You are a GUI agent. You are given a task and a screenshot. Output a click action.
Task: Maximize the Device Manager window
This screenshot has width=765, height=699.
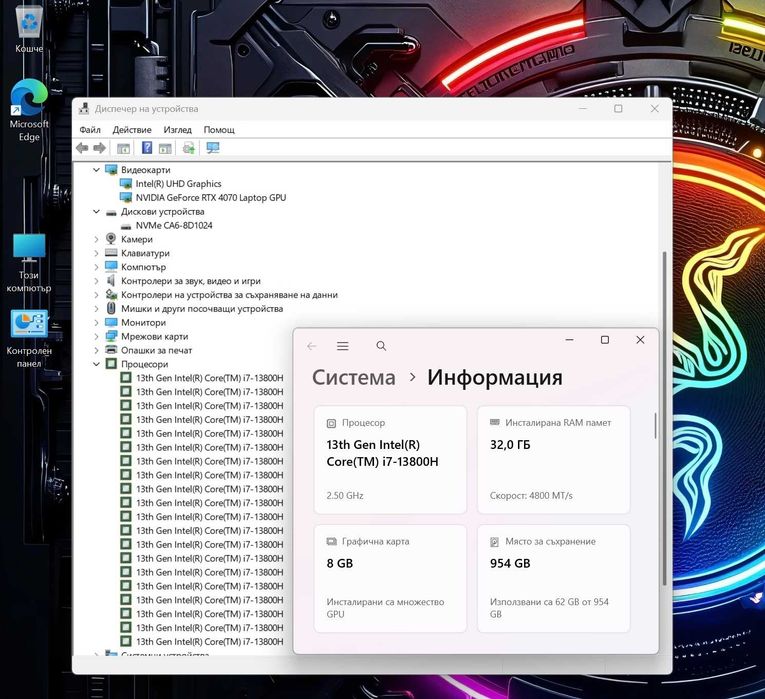tap(618, 109)
